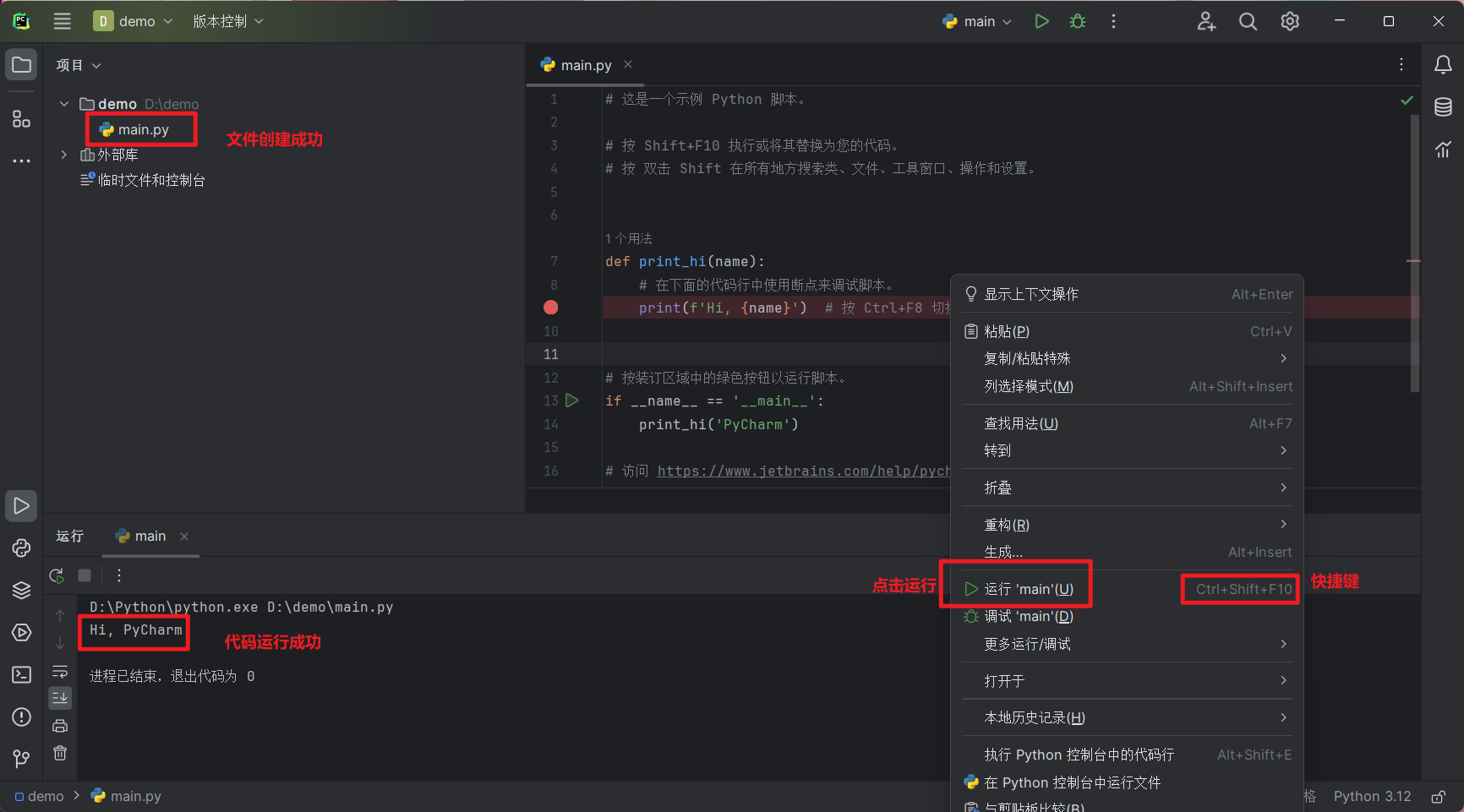Select 临时文件和控制台 tree item
This screenshot has width=1464, height=812.
pyautogui.click(x=143, y=180)
